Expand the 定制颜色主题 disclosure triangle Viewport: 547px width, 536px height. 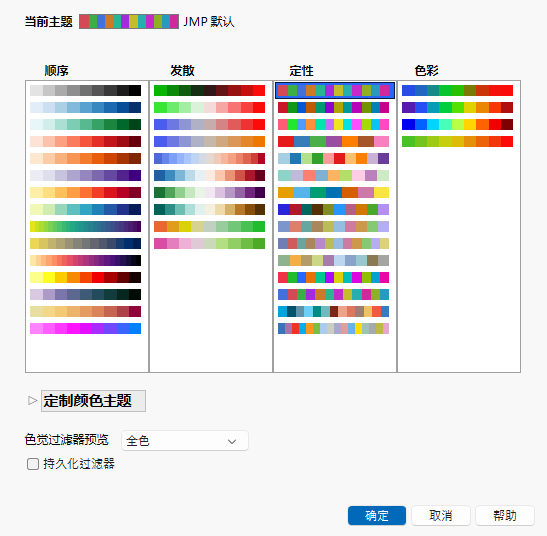[x=32, y=400]
